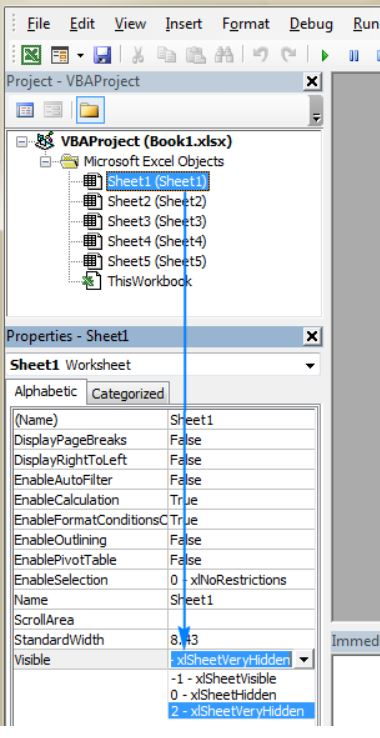Image resolution: width=380 pixels, height=738 pixels.
Task: Click the empty ScrollArea value field
Action: tap(242, 620)
